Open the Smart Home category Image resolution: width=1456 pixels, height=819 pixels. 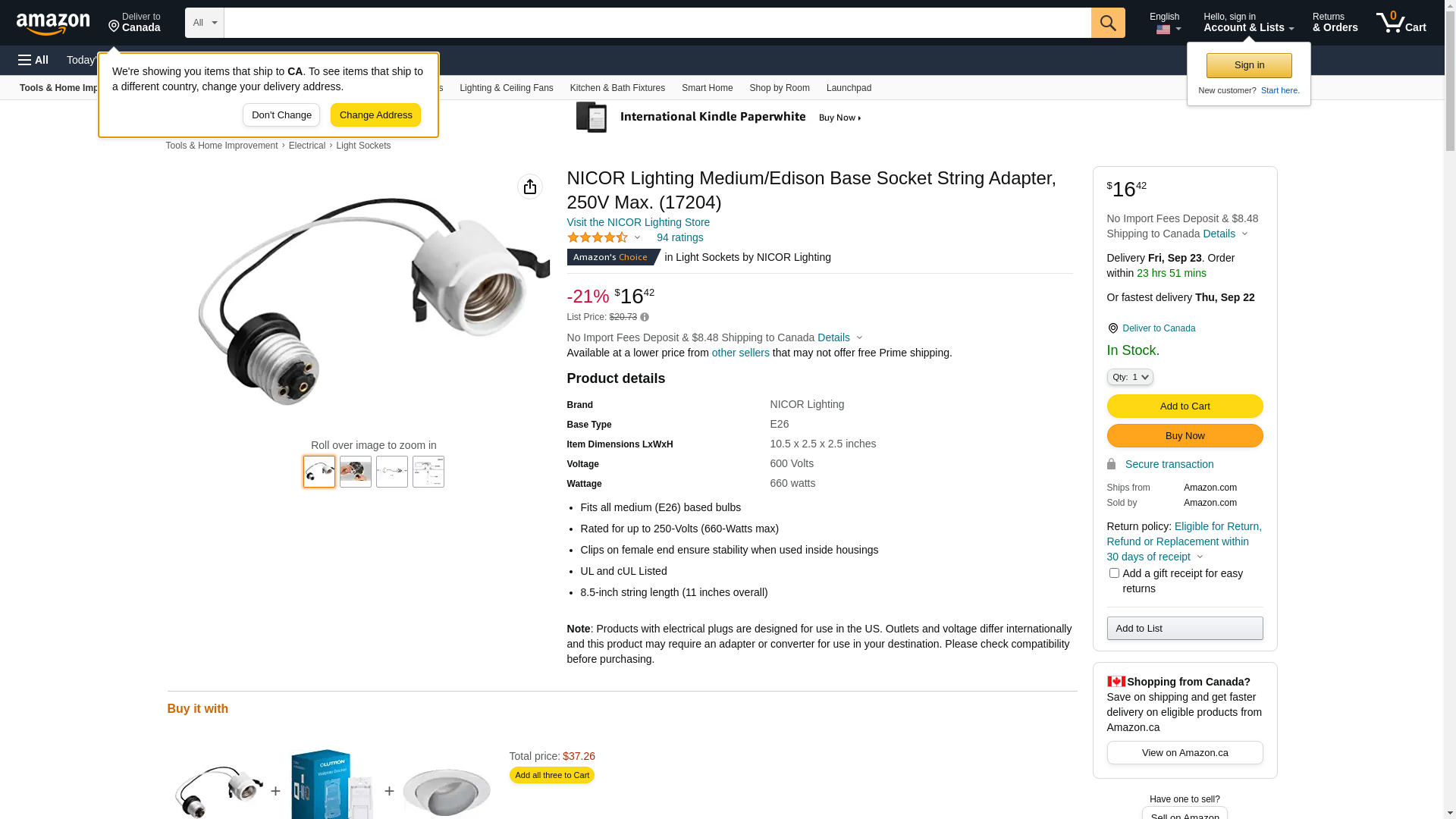click(707, 88)
